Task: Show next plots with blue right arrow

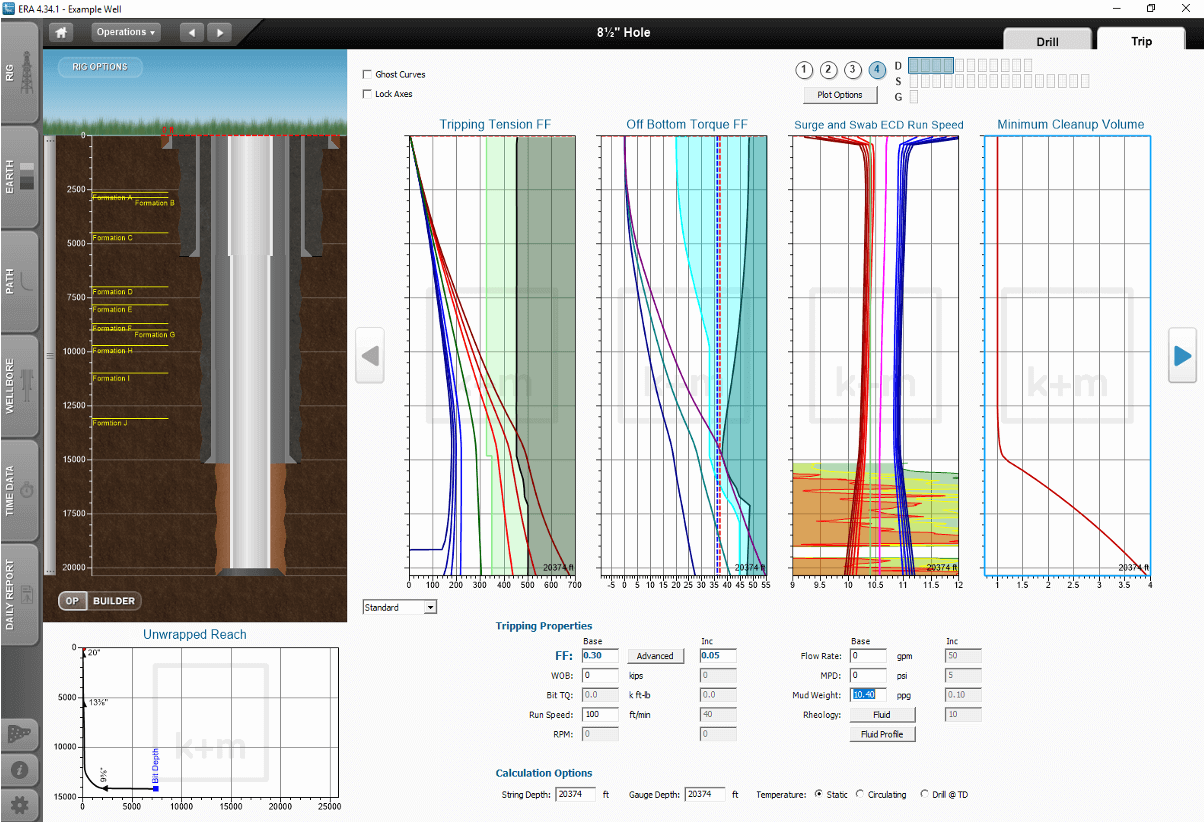Action: pyautogui.click(x=1183, y=355)
